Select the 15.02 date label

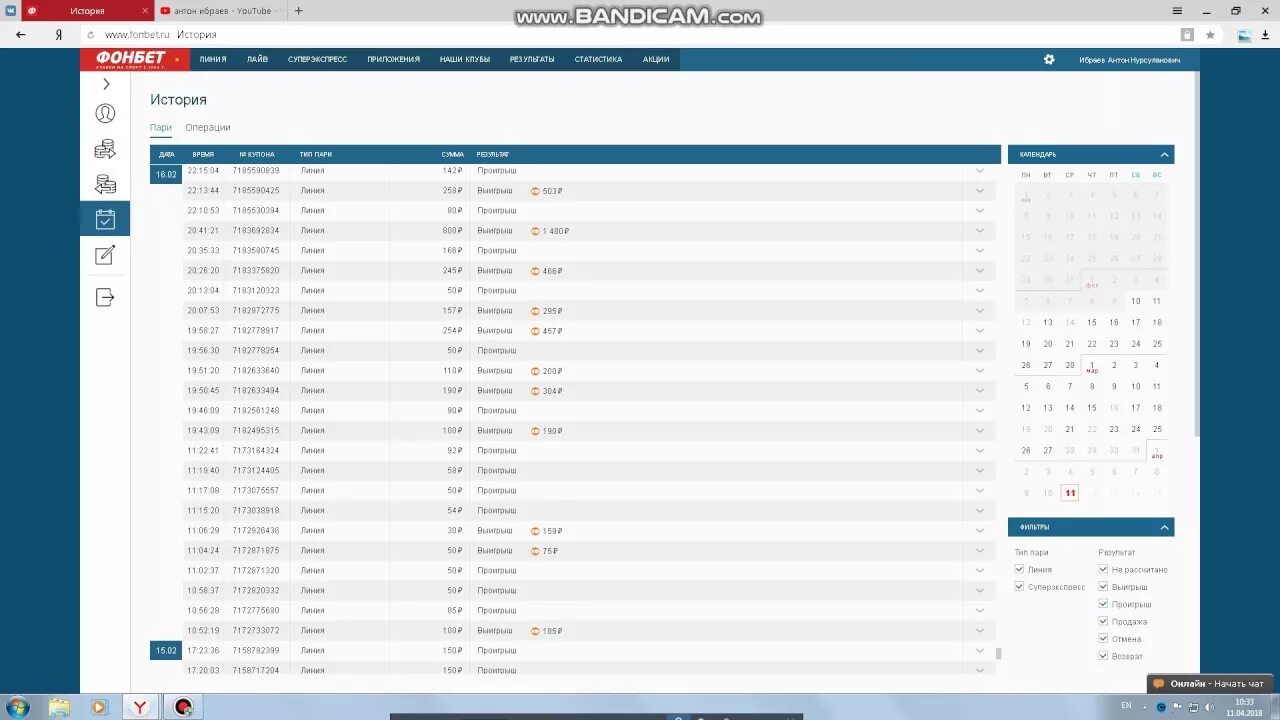[166, 651]
